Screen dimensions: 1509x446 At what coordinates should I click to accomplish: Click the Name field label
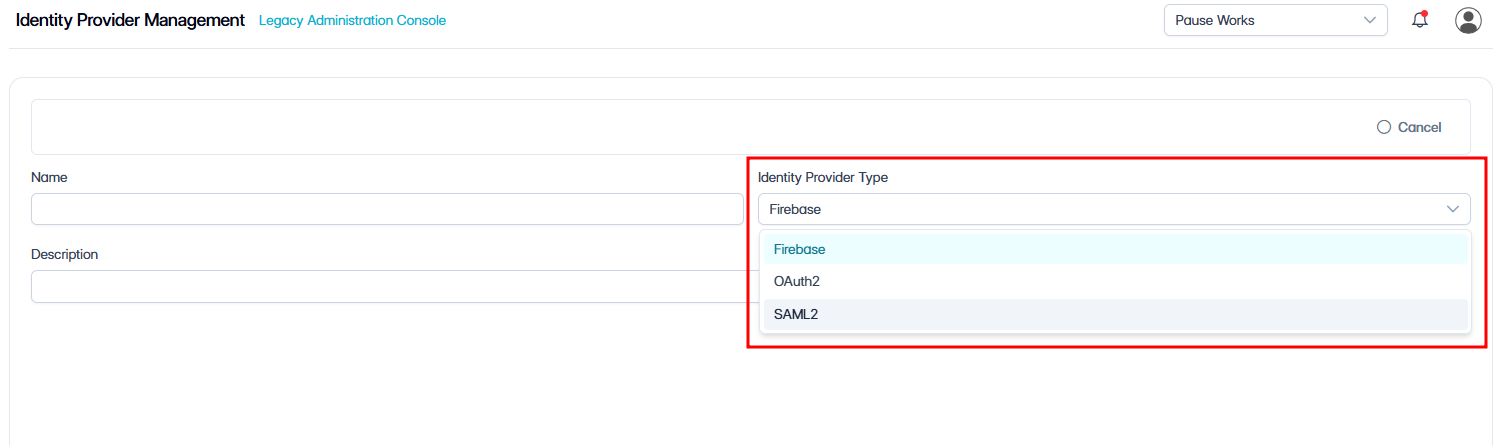pos(49,177)
